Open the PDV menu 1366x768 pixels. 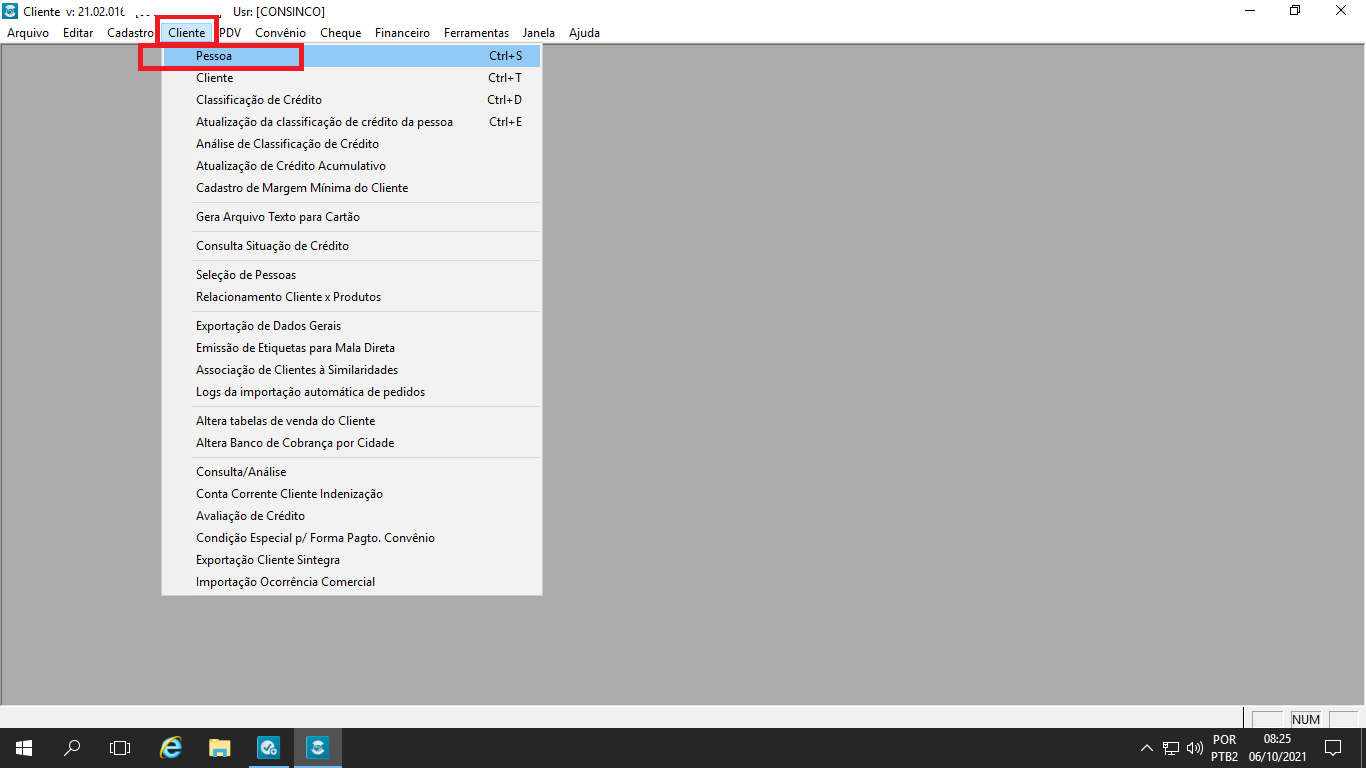[x=230, y=33]
